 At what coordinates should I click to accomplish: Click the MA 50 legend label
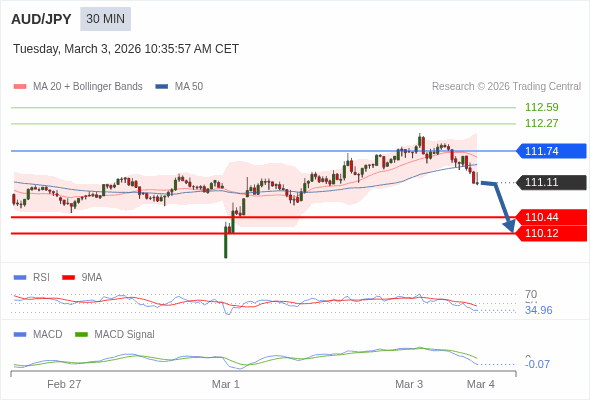189,87
